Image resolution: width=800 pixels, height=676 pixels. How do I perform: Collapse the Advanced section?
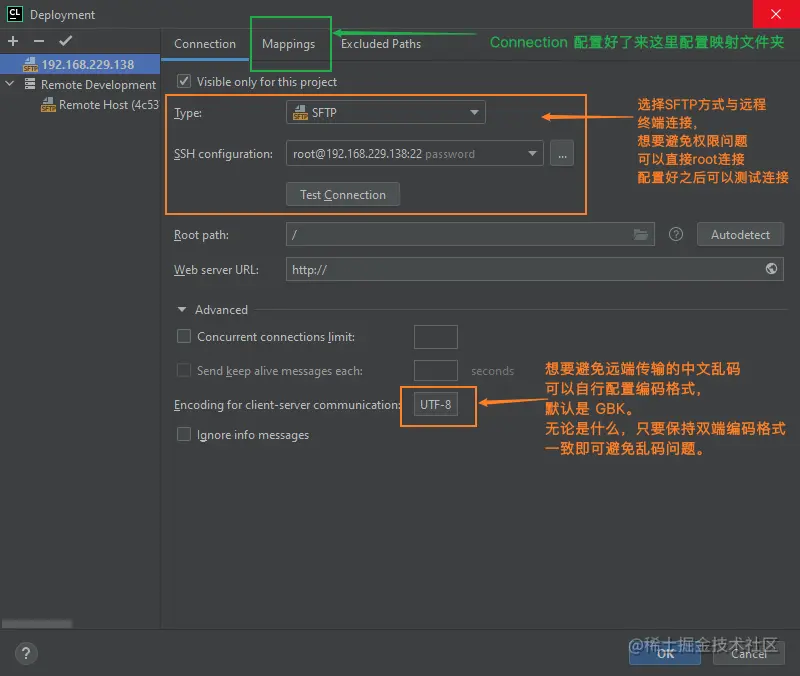pos(182,309)
